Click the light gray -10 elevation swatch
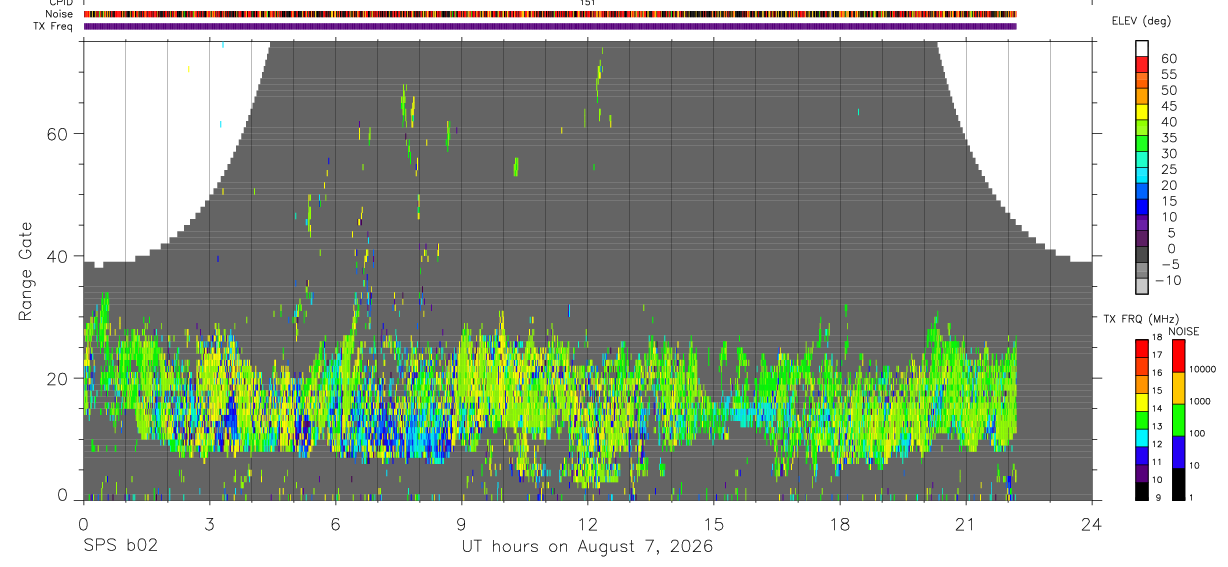1228x567 pixels. point(1142,287)
